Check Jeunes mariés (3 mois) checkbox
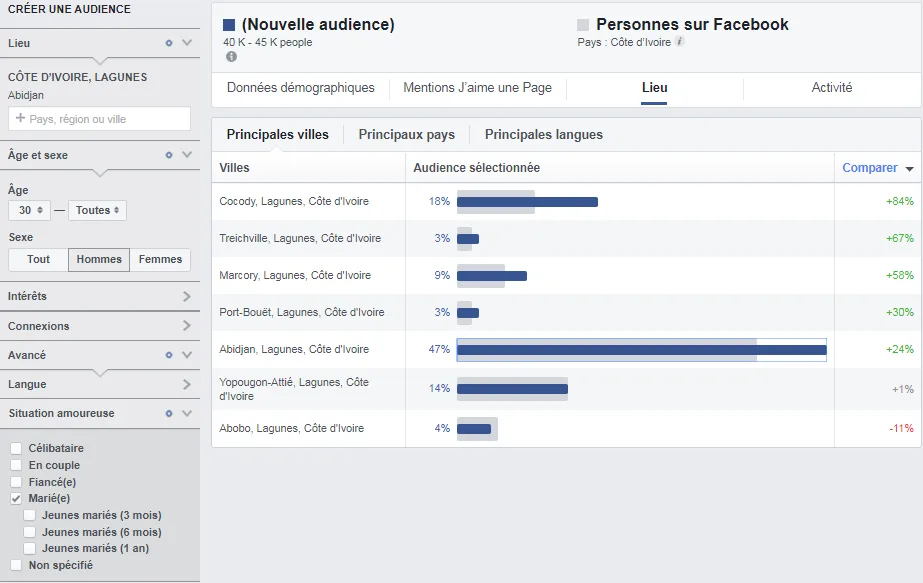The image size is (923, 583). (29, 515)
